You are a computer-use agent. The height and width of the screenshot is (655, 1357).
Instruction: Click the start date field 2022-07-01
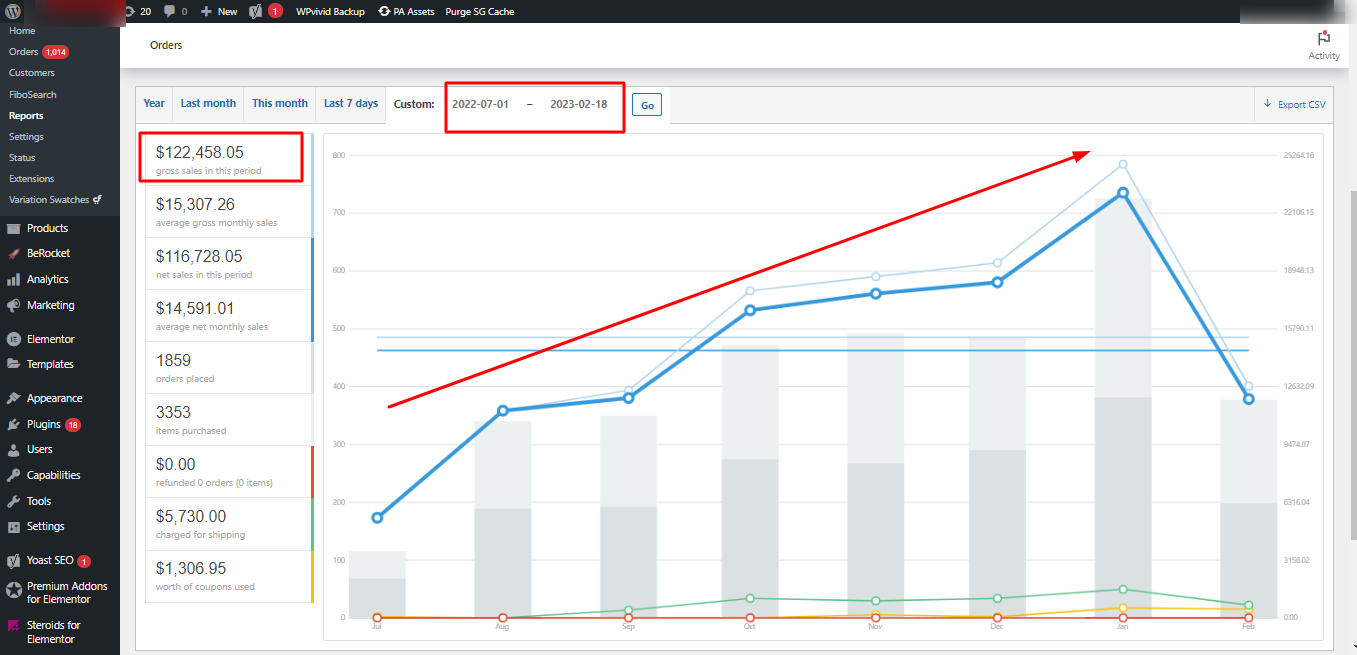[x=482, y=104]
